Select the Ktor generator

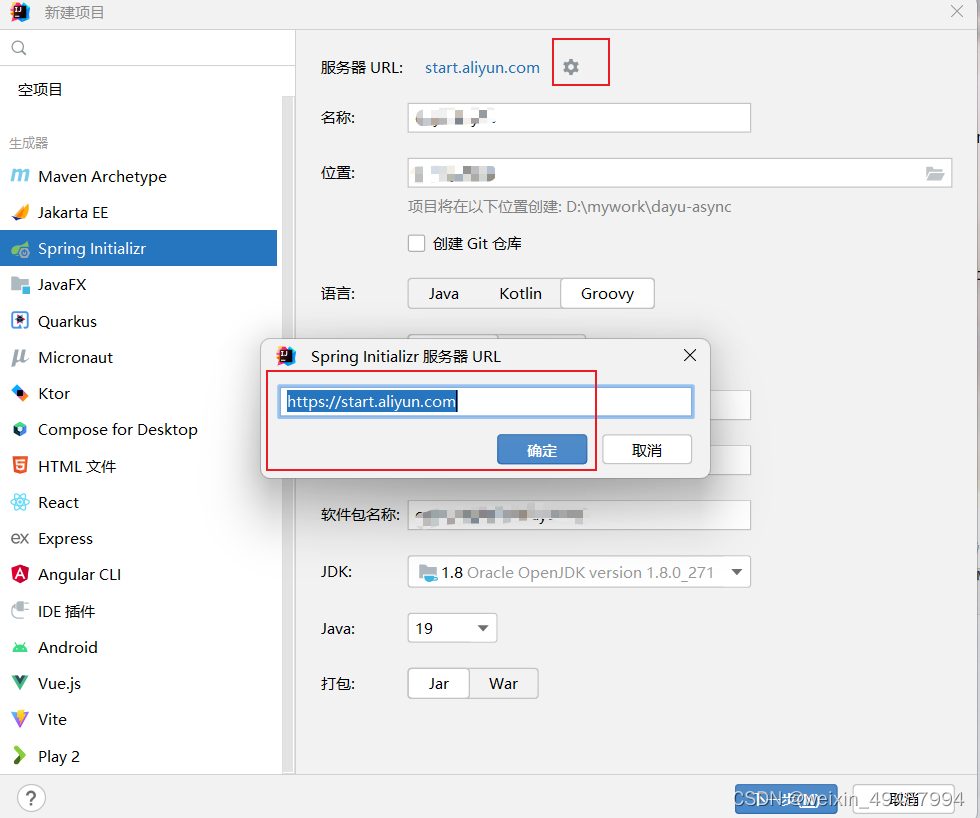(x=52, y=393)
